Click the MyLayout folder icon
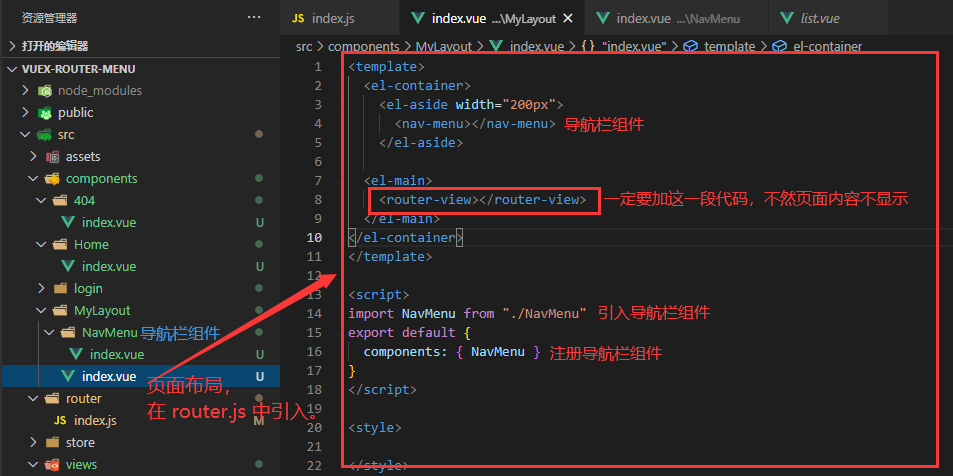This screenshot has width=953, height=476. (x=60, y=310)
